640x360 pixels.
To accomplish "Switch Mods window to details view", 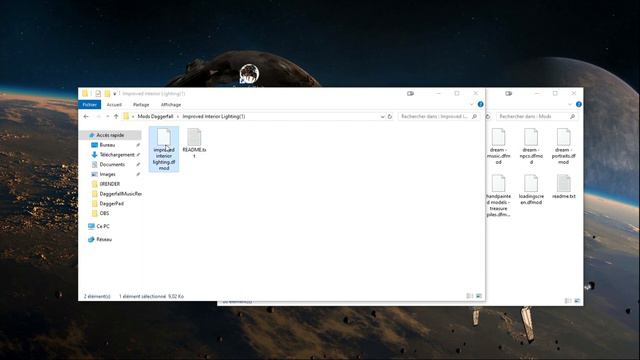I will pos(568,301).
